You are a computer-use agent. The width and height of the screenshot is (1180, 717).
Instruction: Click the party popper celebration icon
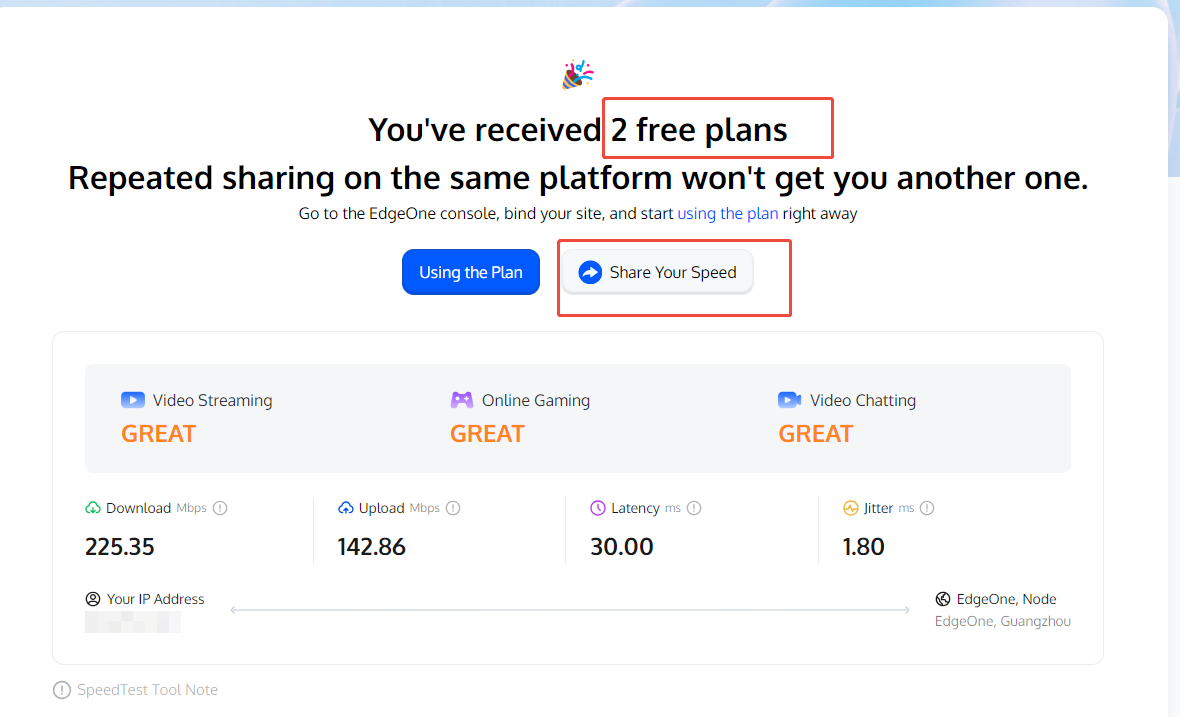[578, 74]
